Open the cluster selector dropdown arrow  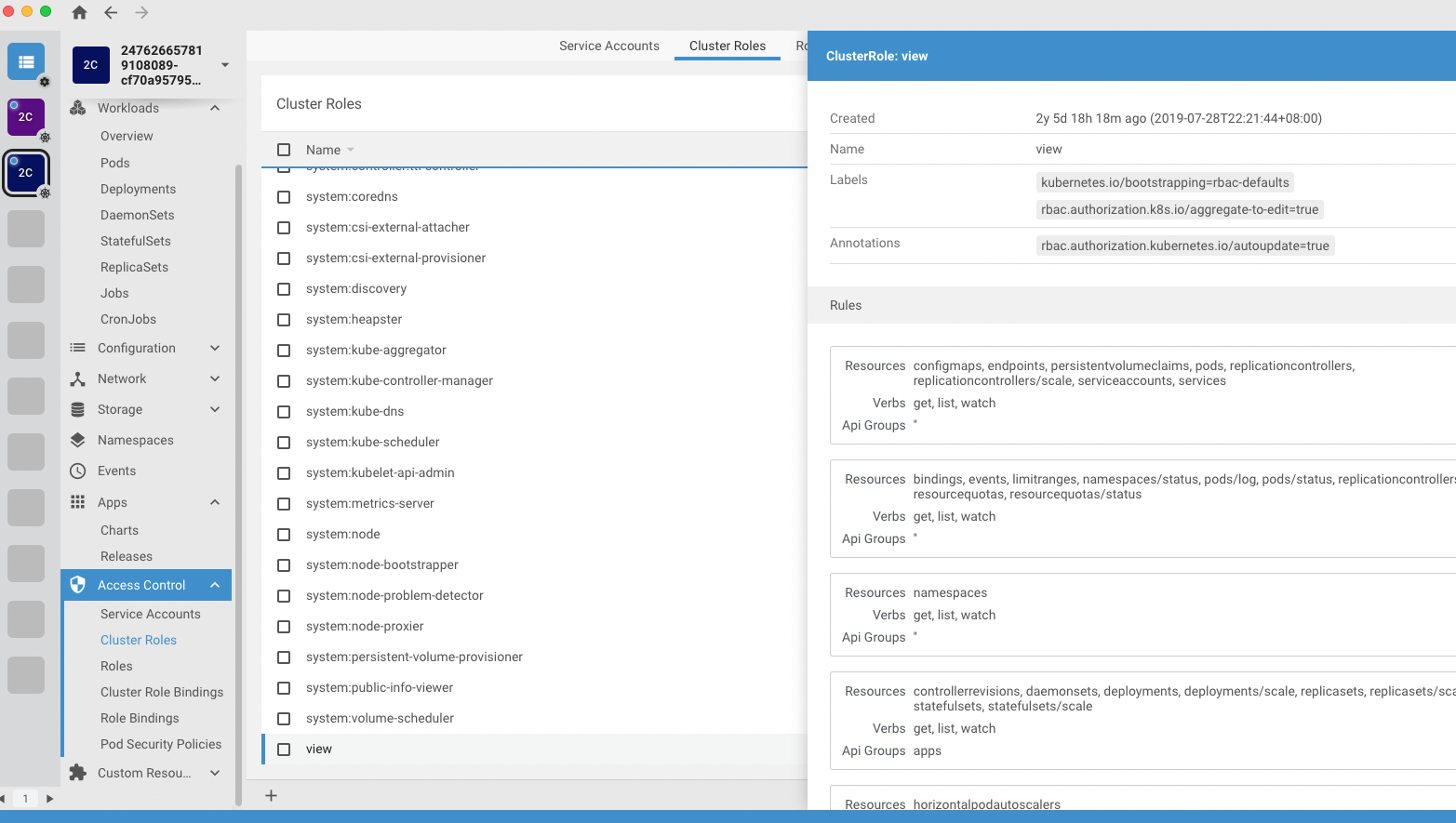(x=225, y=65)
